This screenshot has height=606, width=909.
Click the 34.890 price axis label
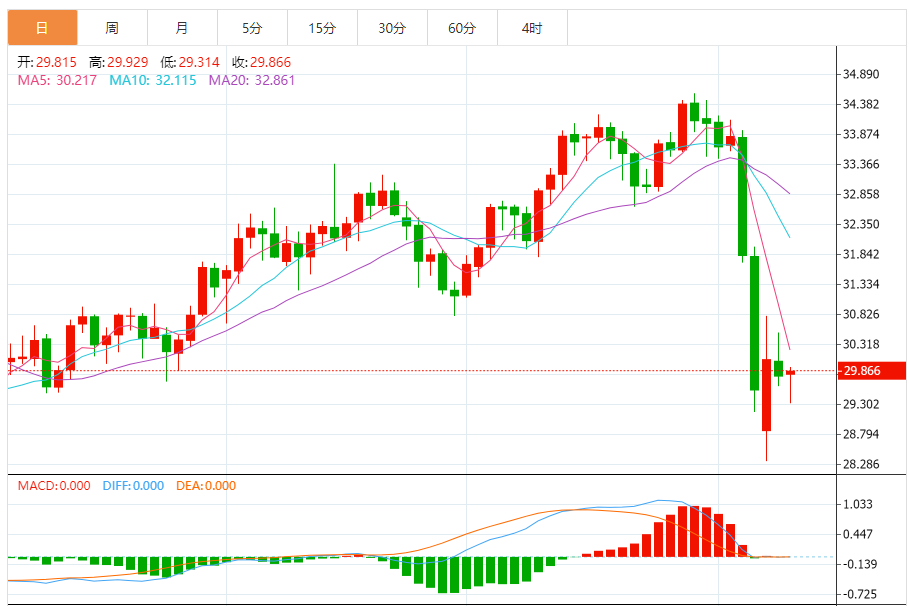(x=861, y=74)
